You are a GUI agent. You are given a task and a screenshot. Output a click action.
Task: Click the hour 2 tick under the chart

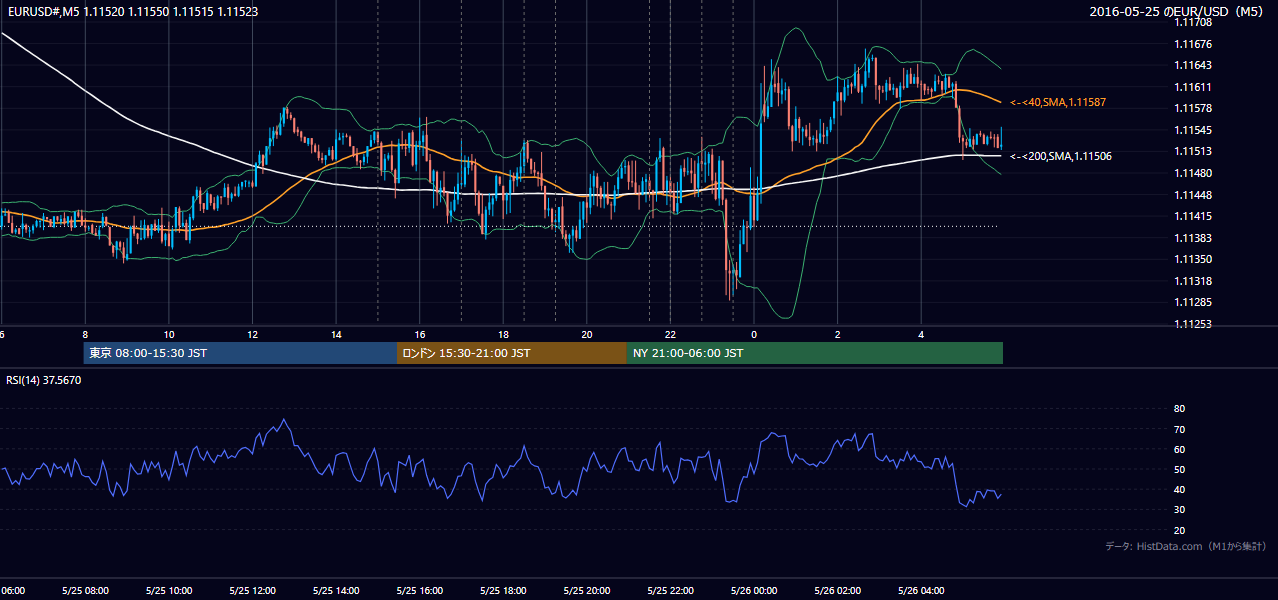pos(838,335)
